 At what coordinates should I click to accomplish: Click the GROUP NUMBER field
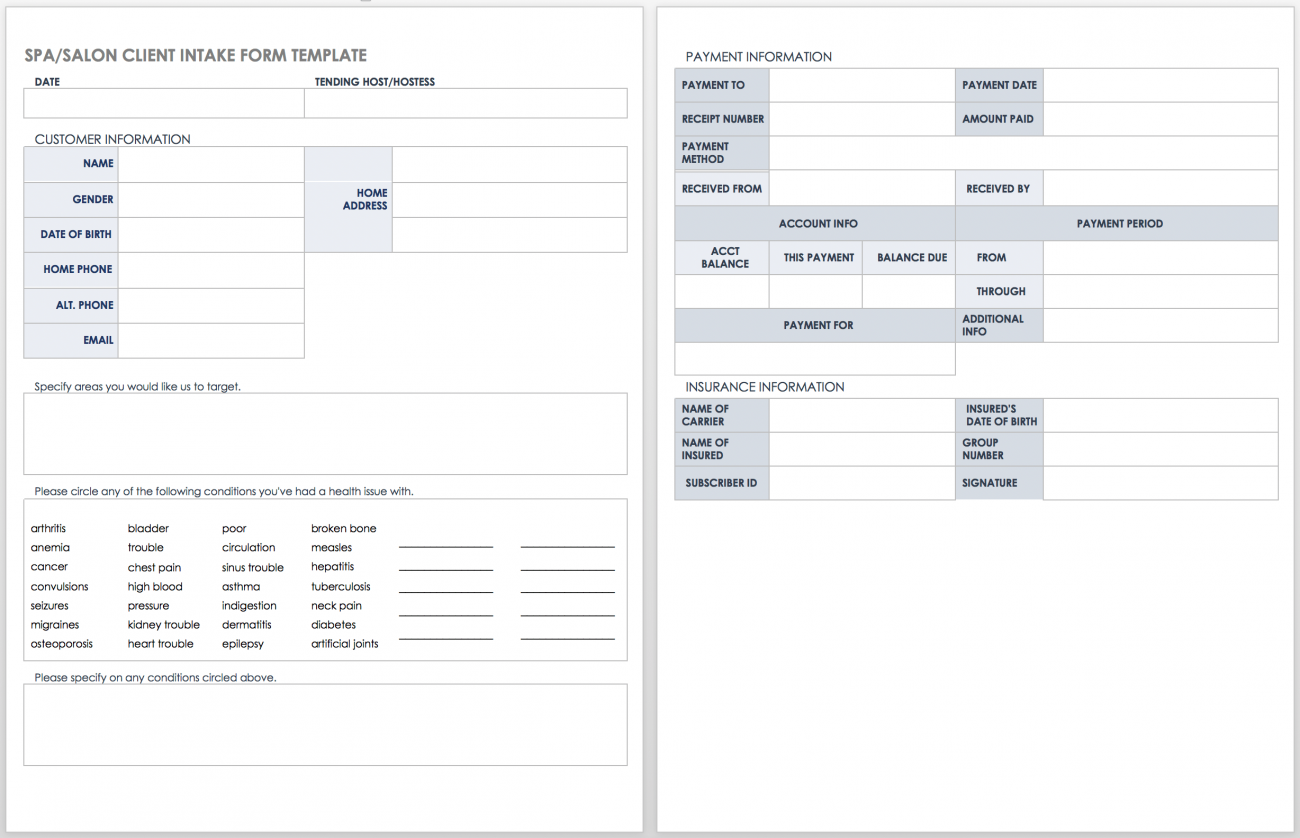point(1160,449)
